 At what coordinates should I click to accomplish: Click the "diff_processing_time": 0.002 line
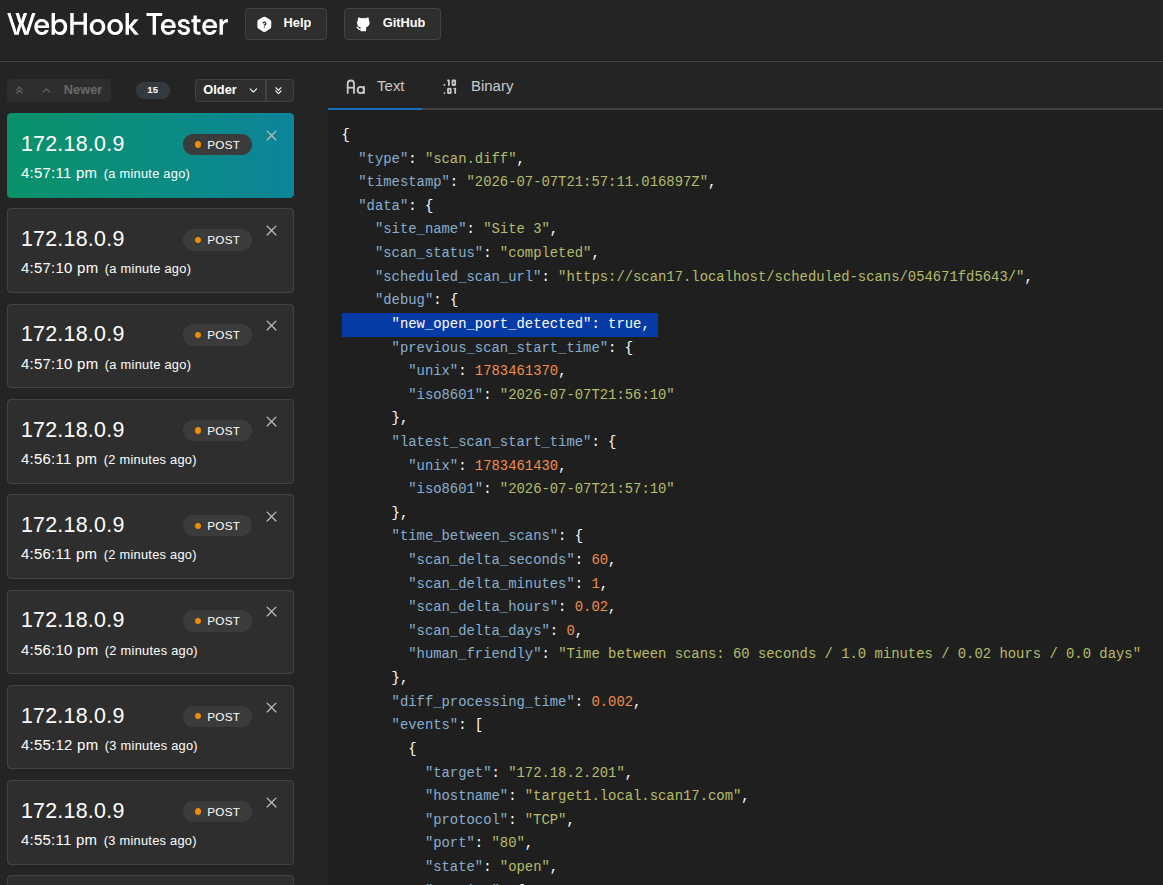[x=515, y=701]
